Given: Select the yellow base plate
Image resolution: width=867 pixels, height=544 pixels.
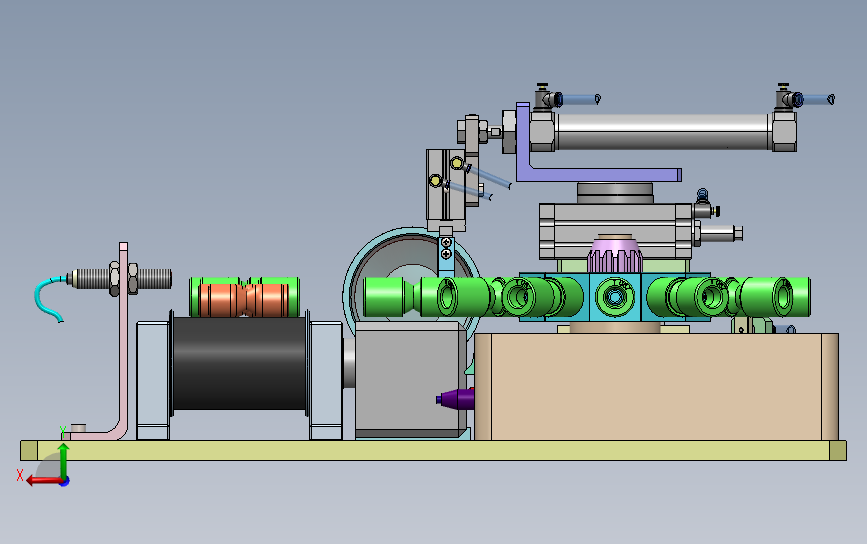Looking at the screenshot, I should [x=434, y=450].
